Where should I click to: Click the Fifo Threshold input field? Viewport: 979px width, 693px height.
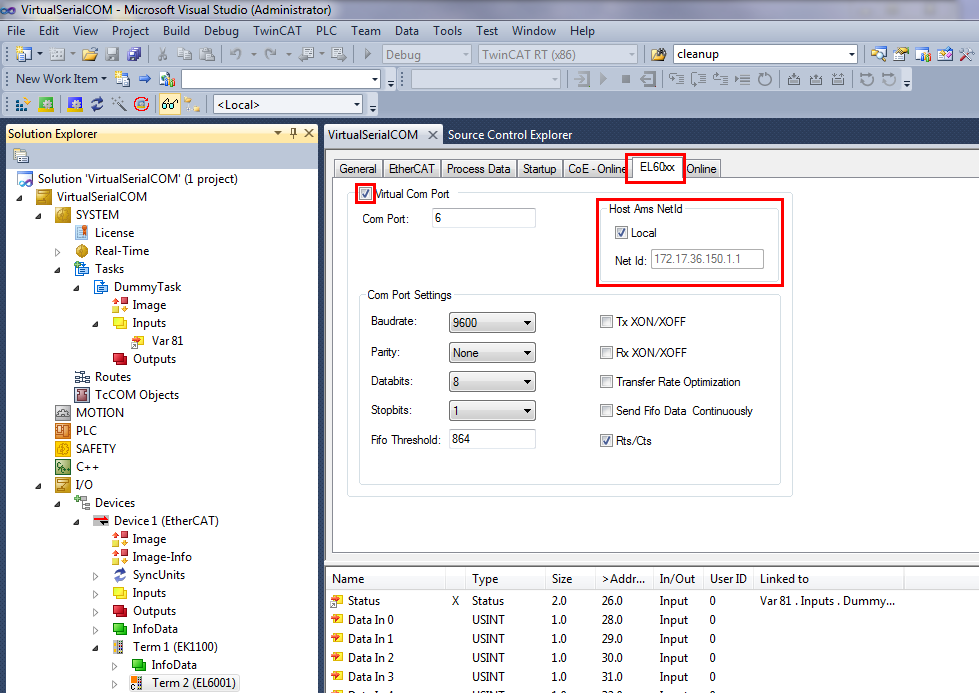point(492,439)
